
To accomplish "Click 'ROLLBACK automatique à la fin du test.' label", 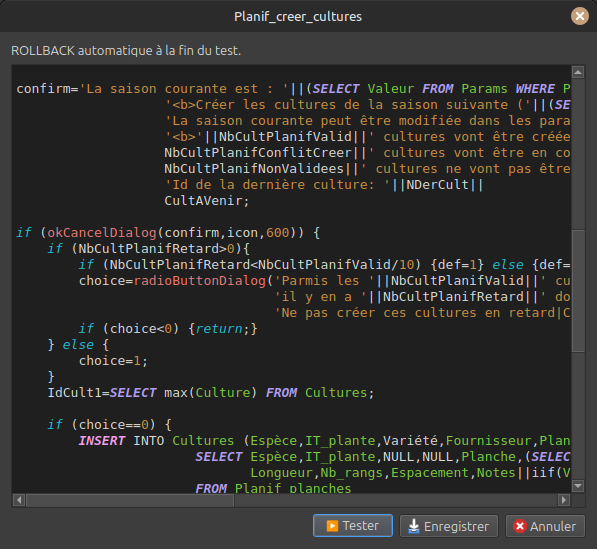I will [126, 51].
